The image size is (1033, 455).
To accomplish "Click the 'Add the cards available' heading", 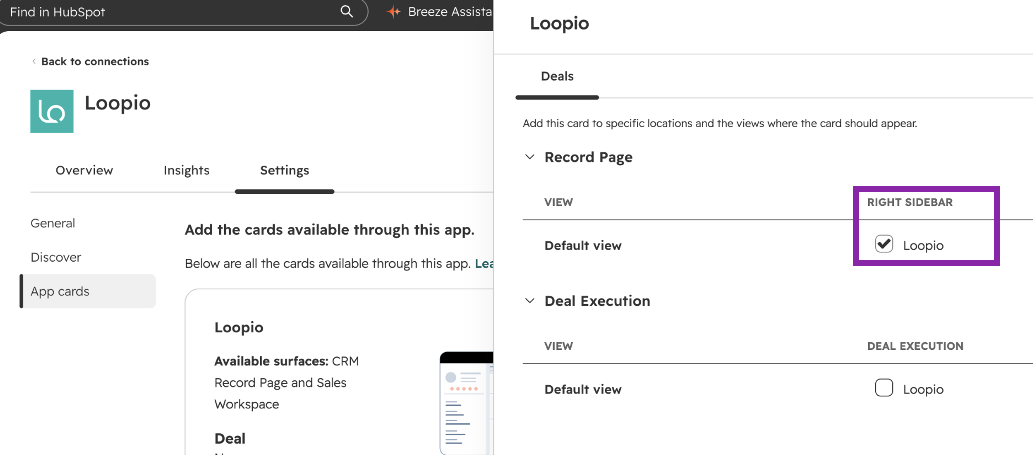I will click(329, 230).
